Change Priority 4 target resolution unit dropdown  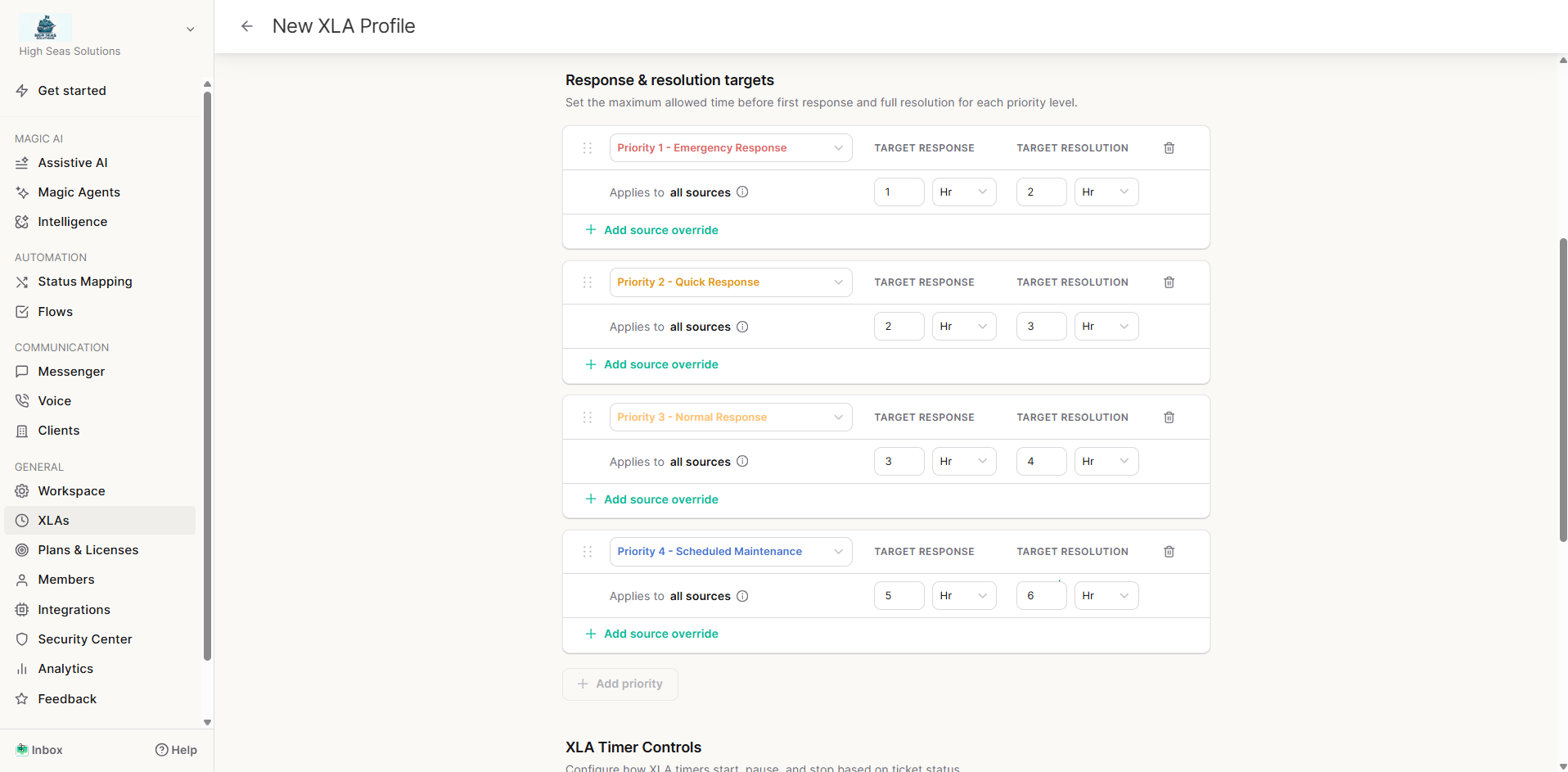pyautogui.click(x=1106, y=596)
